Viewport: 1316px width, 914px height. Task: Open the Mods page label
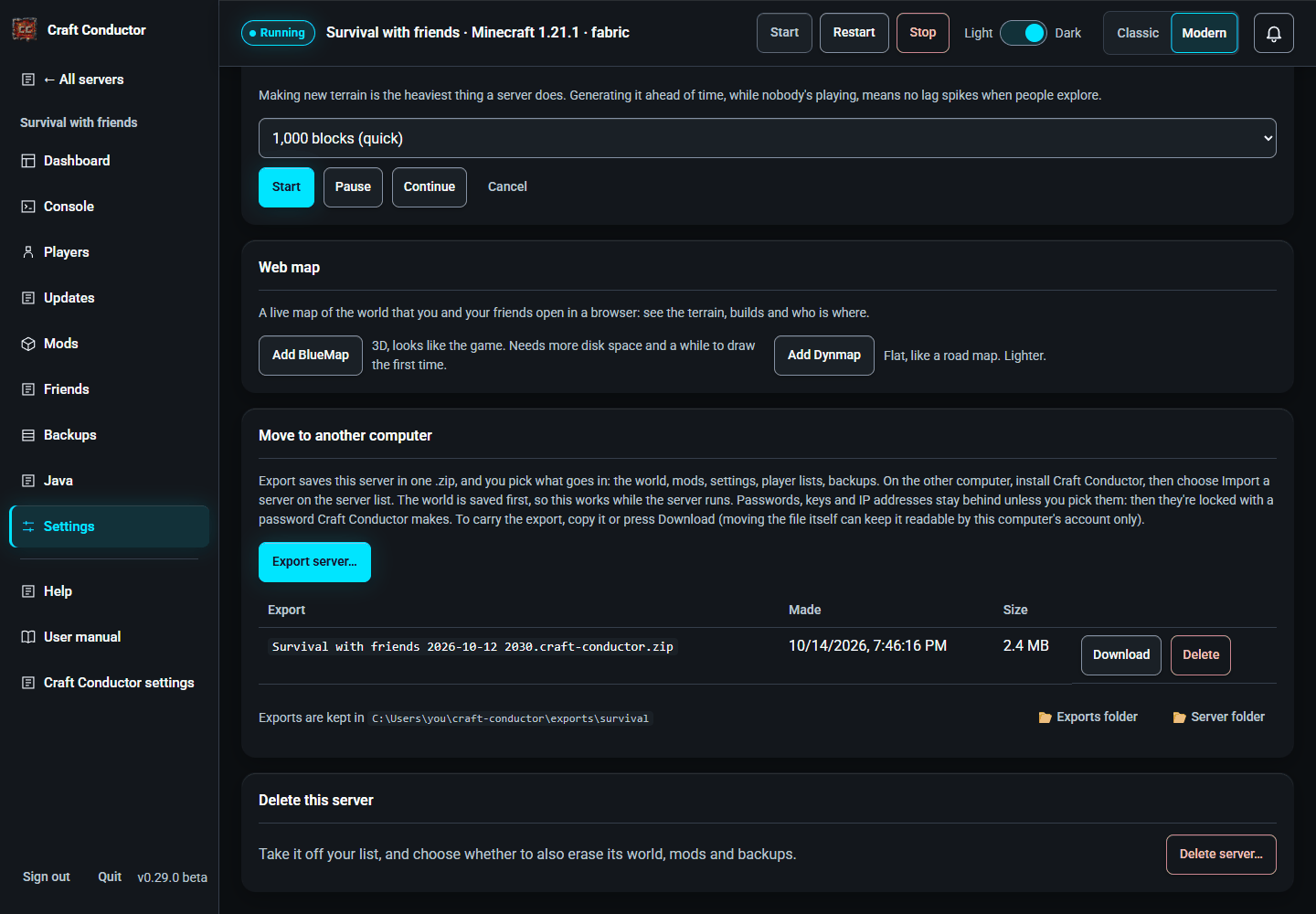61,344
